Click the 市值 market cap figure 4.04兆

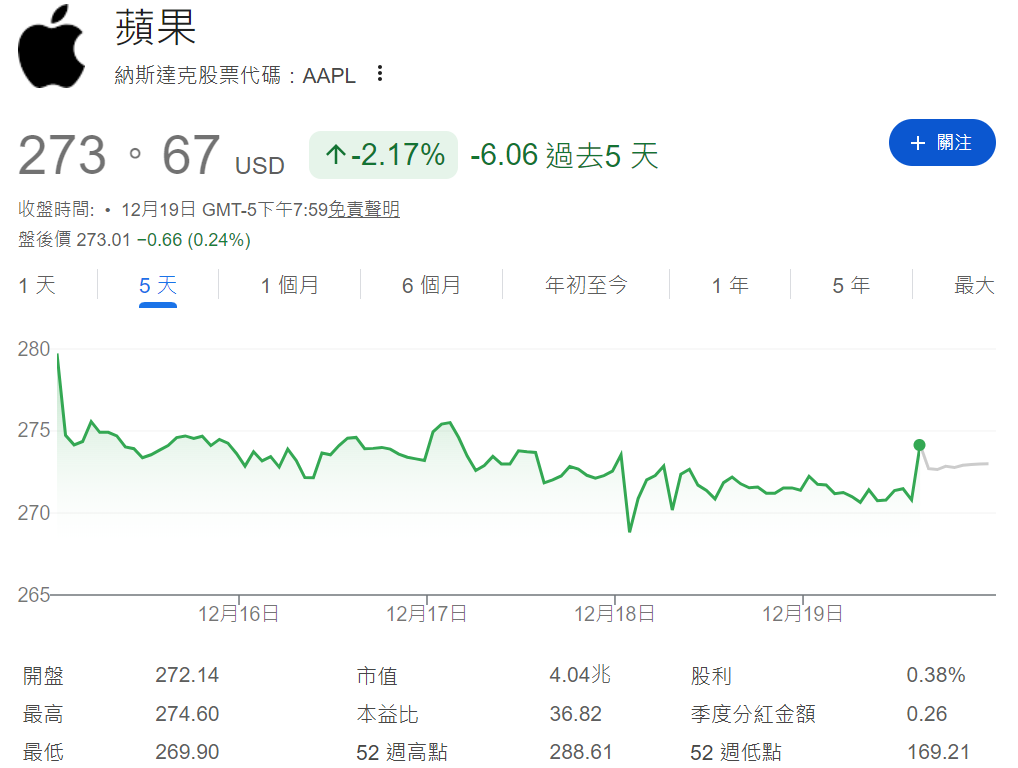[580, 675]
